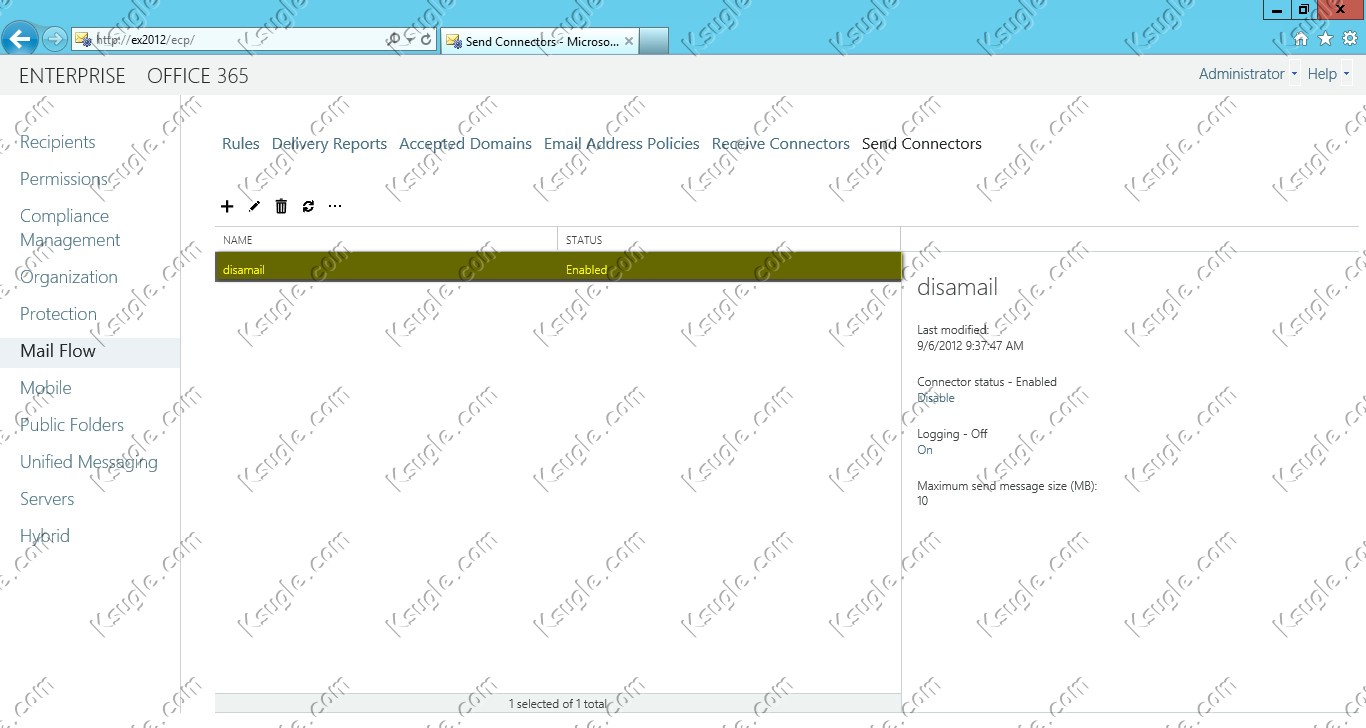Add a new send connector
1366x728 pixels.
[x=227, y=206]
